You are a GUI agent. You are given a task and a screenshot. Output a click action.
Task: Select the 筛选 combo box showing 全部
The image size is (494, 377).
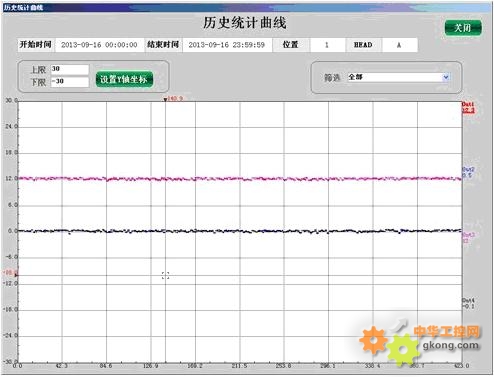pos(399,77)
